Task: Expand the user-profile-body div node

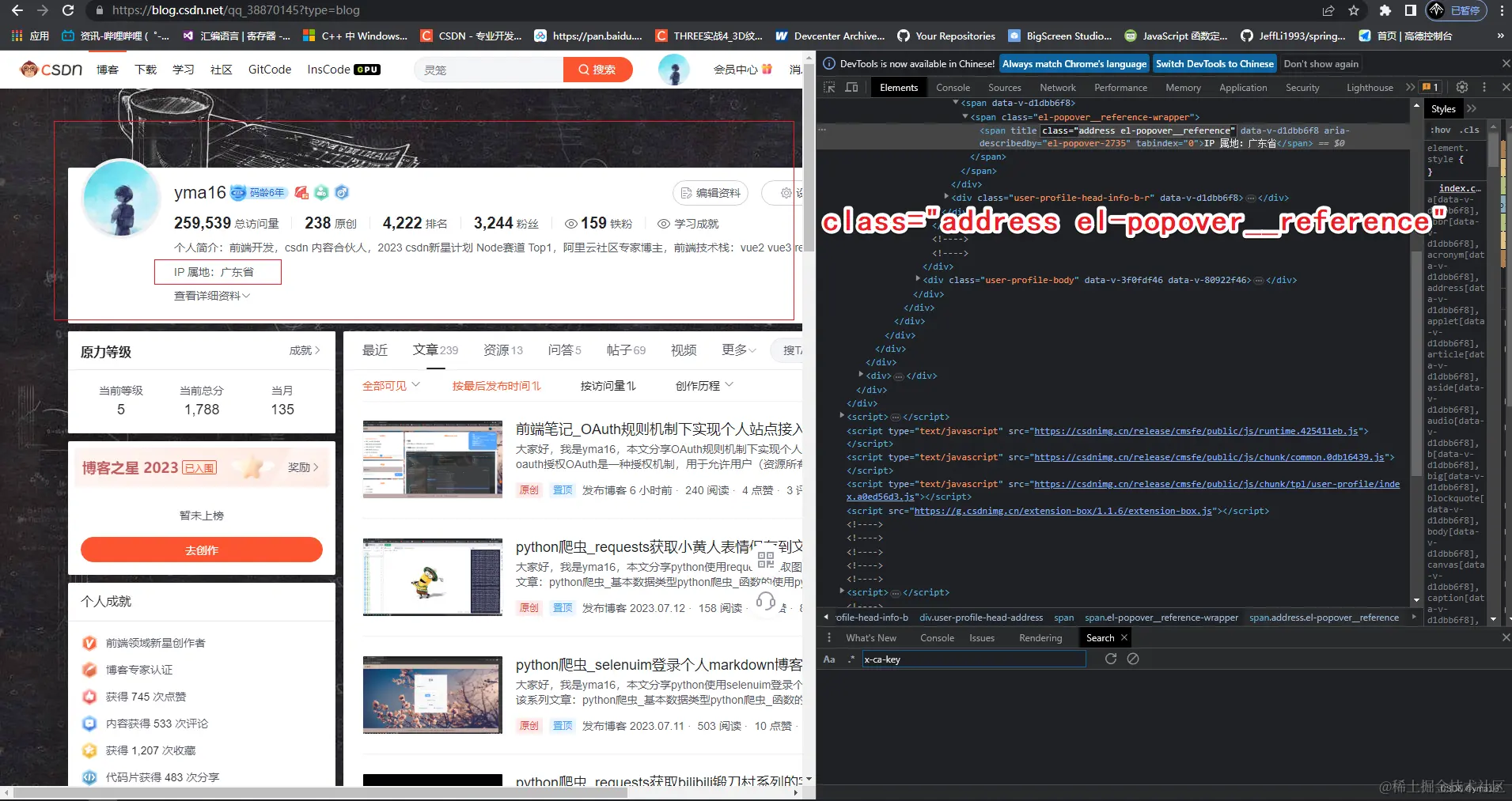Action: [918, 279]
